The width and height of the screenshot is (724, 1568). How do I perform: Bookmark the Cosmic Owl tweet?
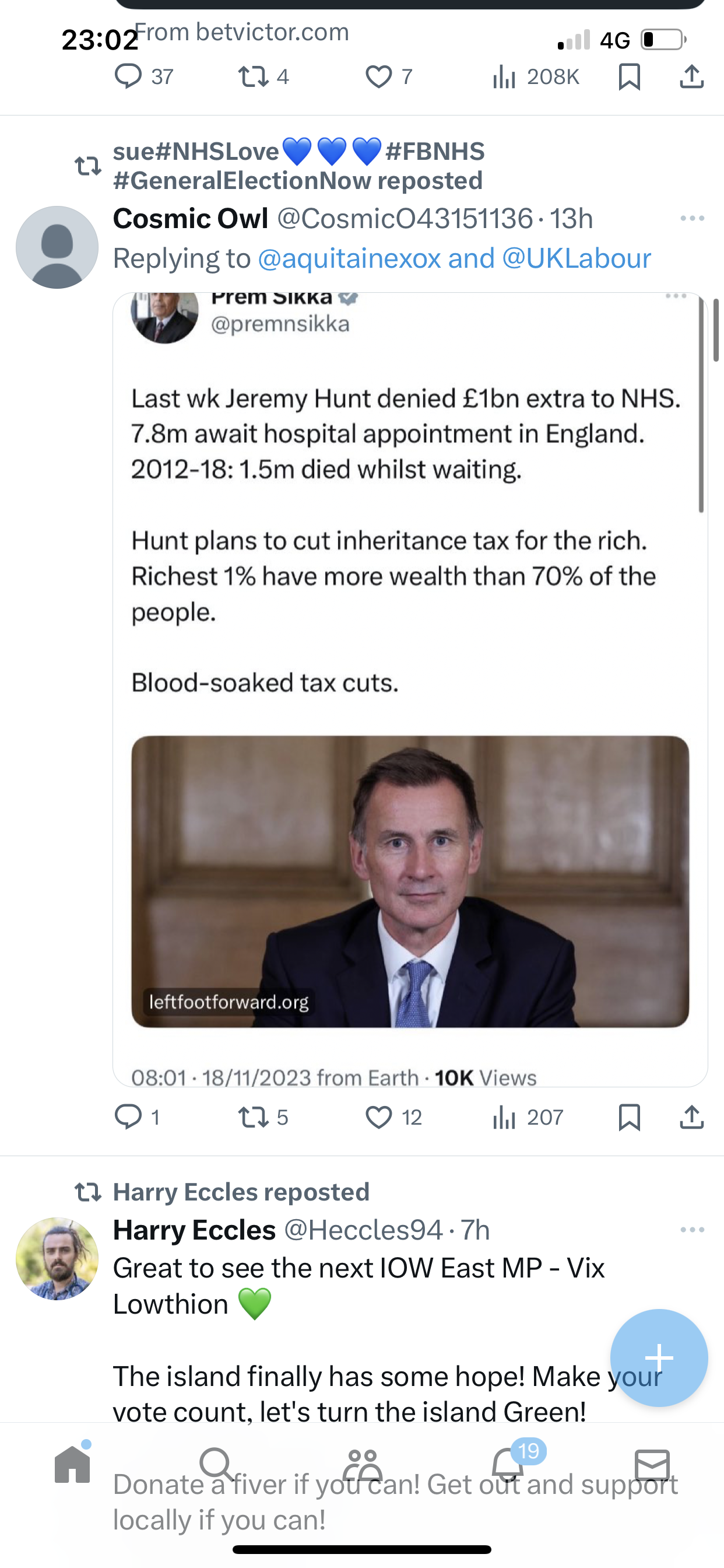coord(629,1118)
